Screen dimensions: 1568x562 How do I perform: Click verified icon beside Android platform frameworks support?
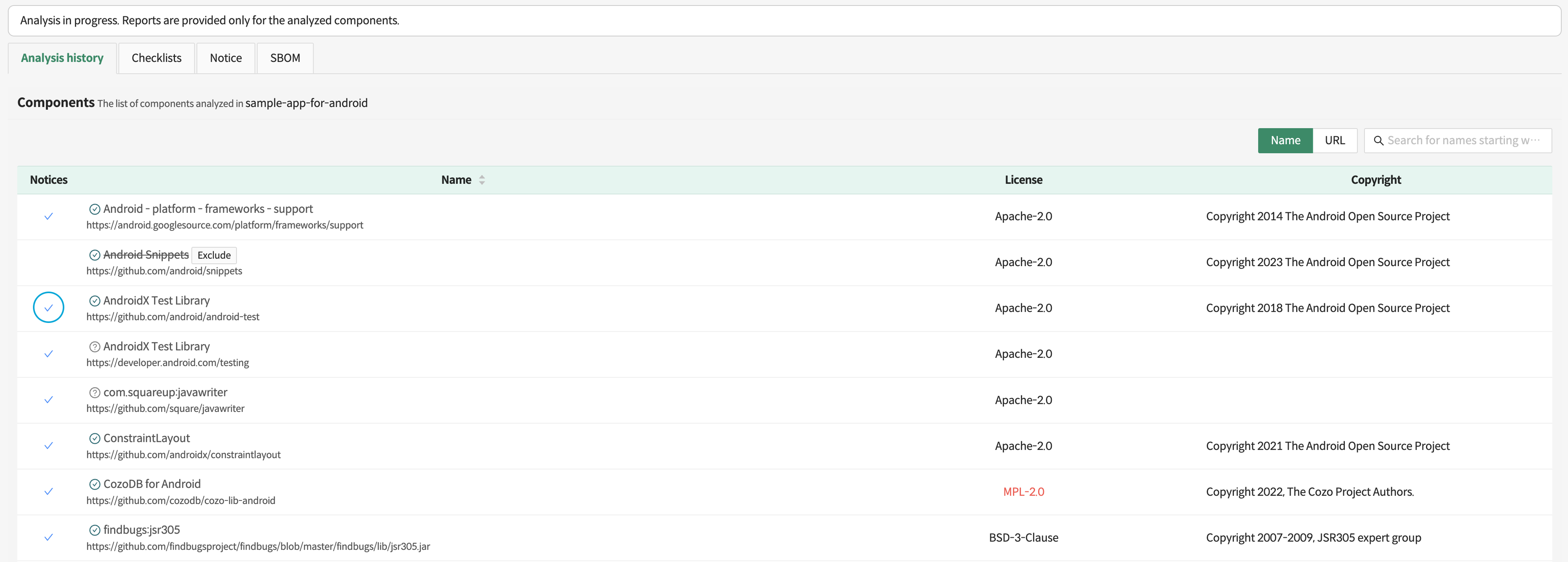tap(95, 209)
